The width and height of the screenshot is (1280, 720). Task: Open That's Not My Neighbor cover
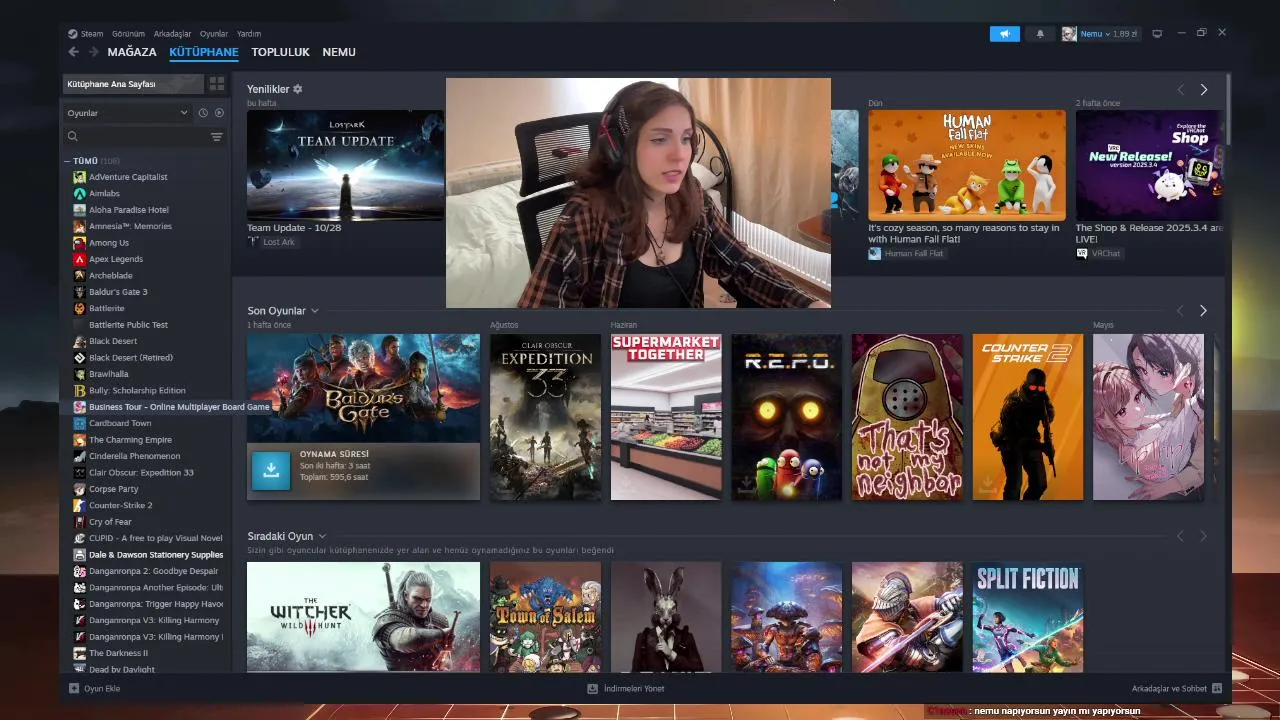(x=907, y=417)
